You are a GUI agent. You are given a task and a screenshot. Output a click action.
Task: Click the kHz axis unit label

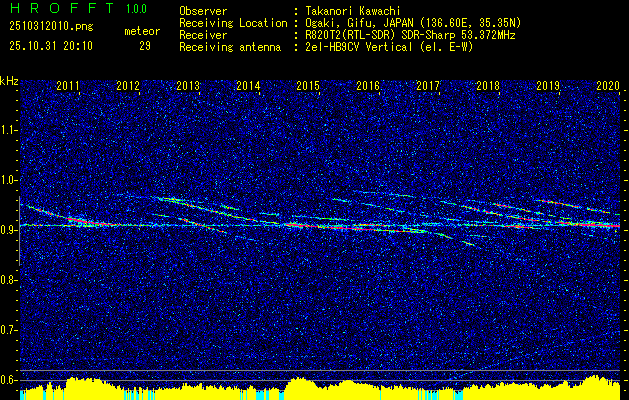(9, 81)
